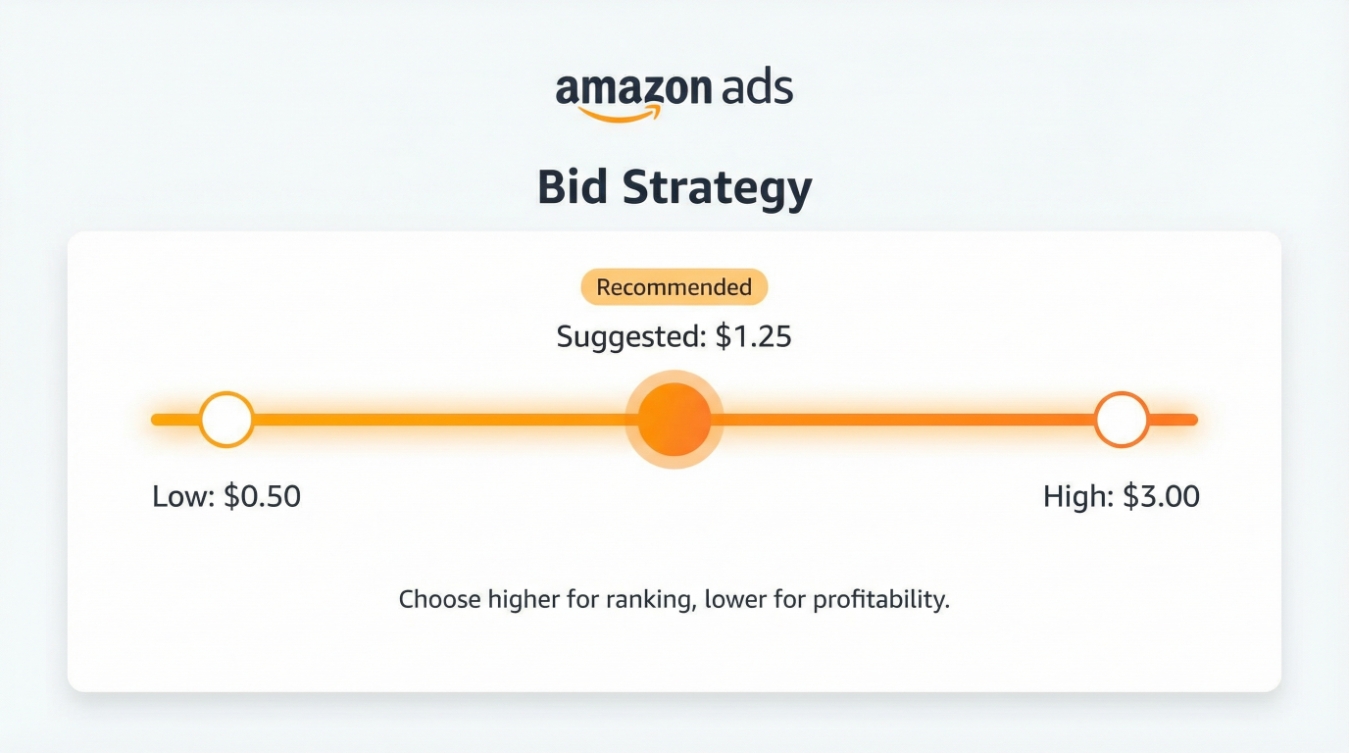This screenshot has width=1349, height=753.
Task: Click the Low: $0.50 label
Action: (226, 496)
